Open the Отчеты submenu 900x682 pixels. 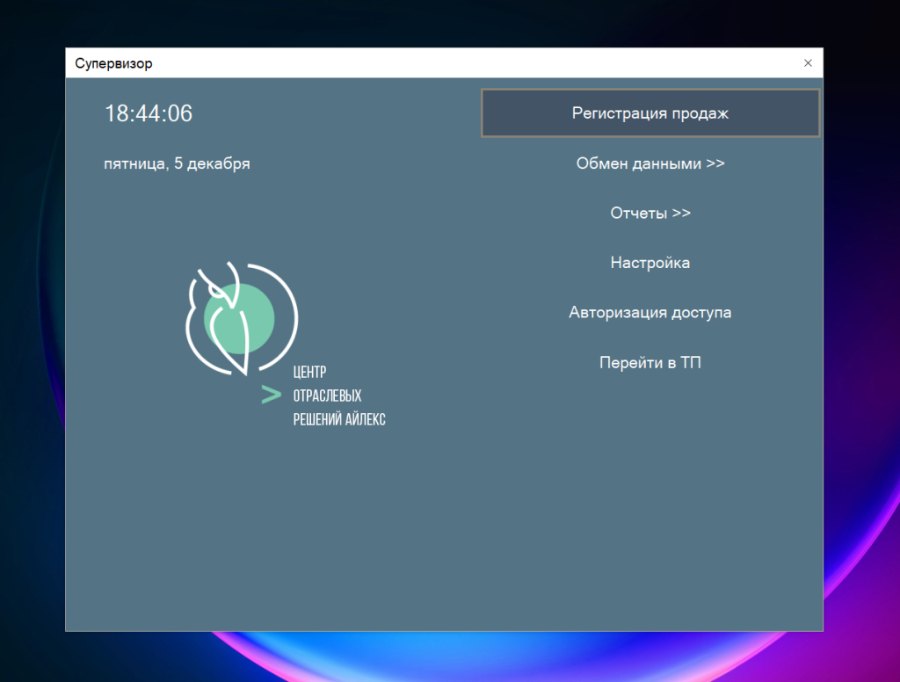point(650,213)
